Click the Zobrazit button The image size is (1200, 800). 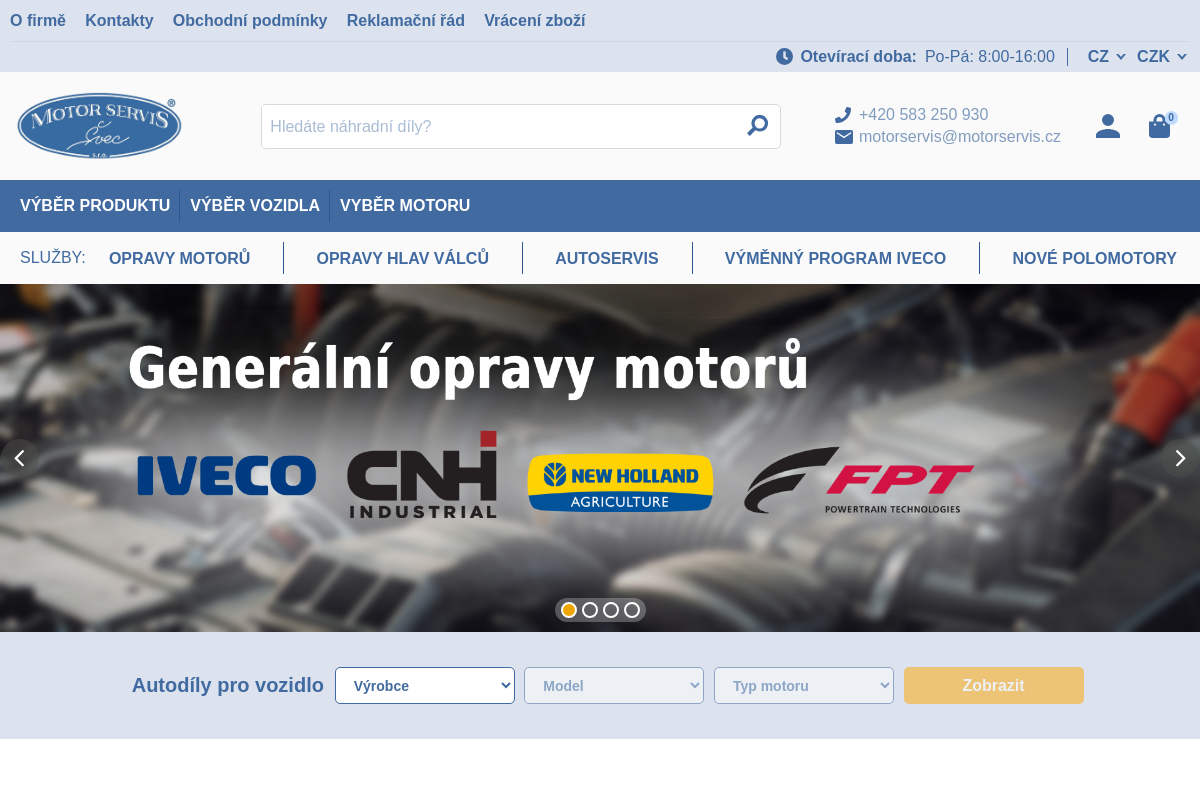[993, 685]
